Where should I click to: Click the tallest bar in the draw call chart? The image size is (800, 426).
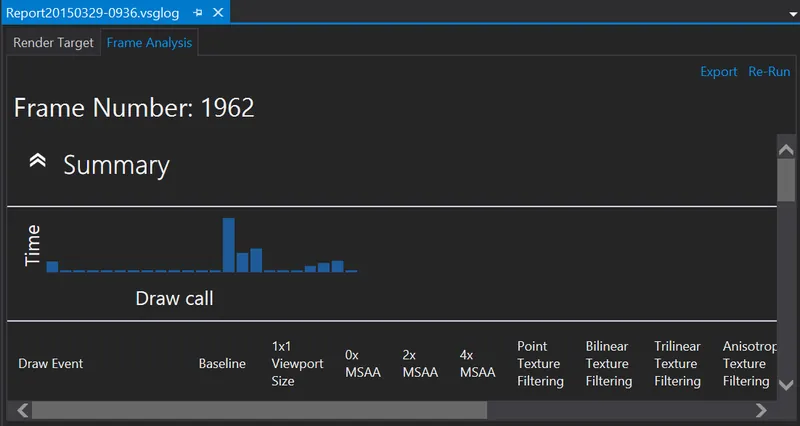[x=229, y=245]
